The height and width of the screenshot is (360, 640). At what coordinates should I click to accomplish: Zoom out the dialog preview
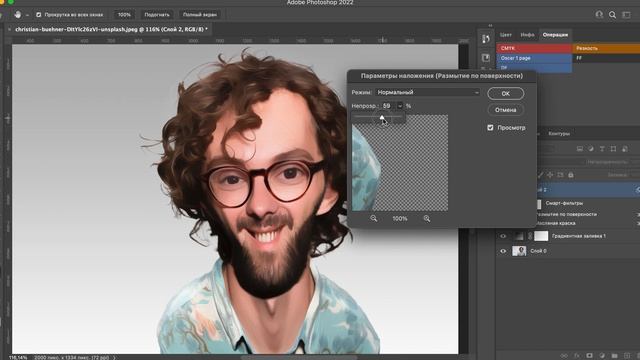coord(373,218)
